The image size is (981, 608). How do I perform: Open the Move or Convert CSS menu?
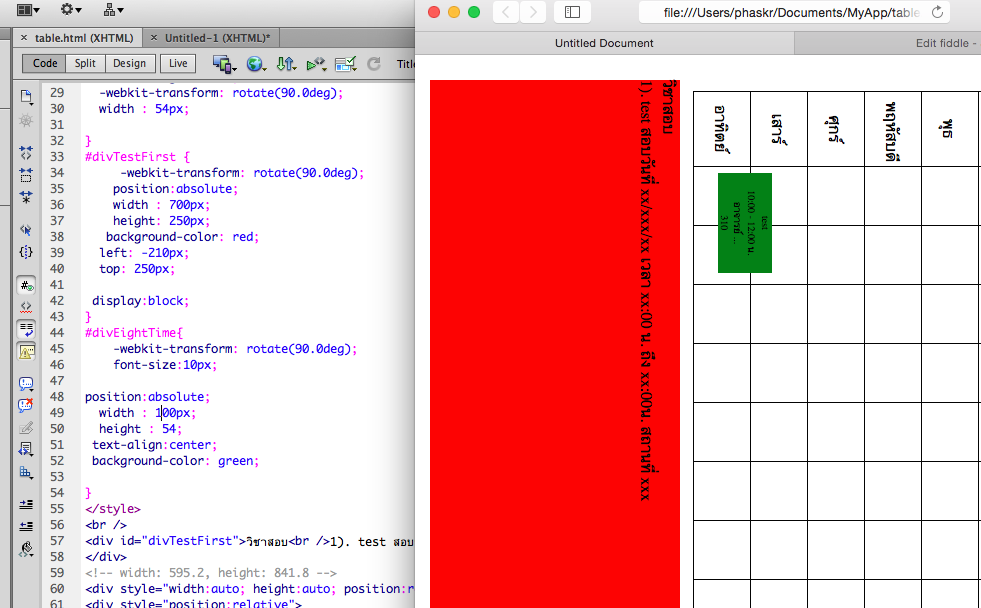[26, 472]
